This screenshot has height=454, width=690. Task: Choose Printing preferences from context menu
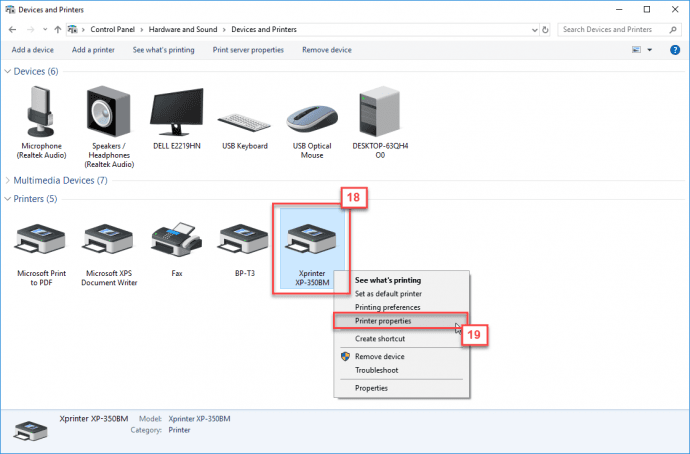[x=387, y=307]
